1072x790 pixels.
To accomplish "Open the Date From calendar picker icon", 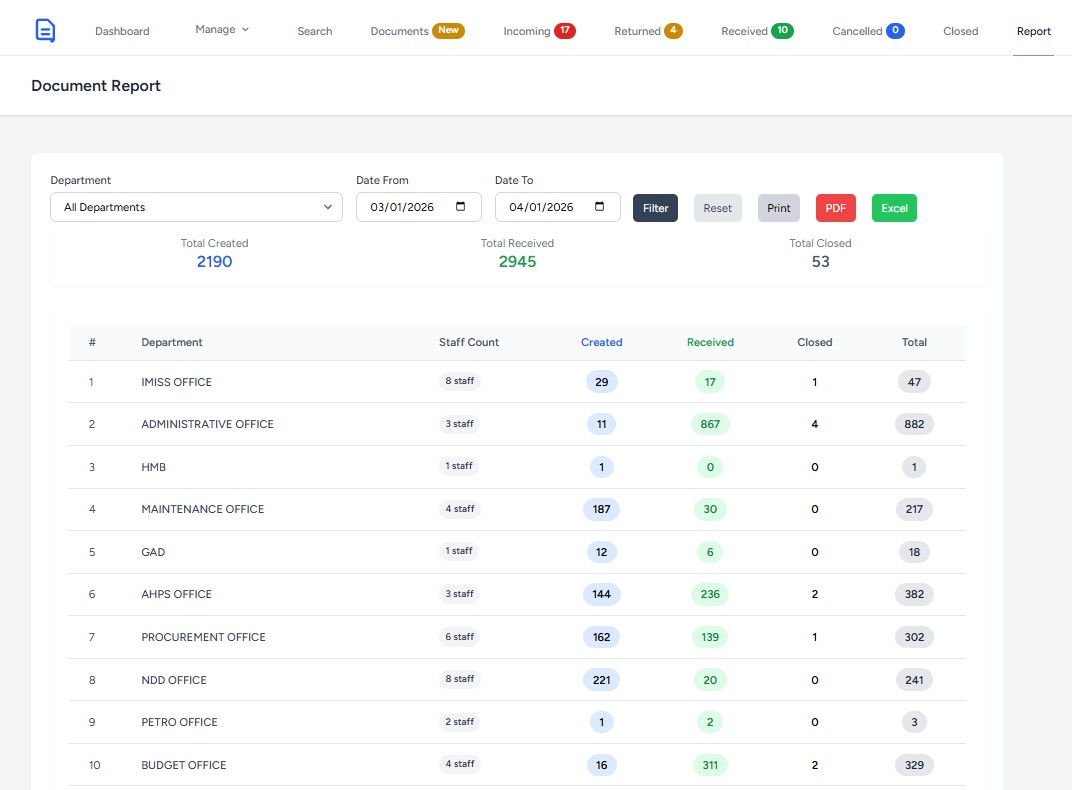I will tap(461, 206).
